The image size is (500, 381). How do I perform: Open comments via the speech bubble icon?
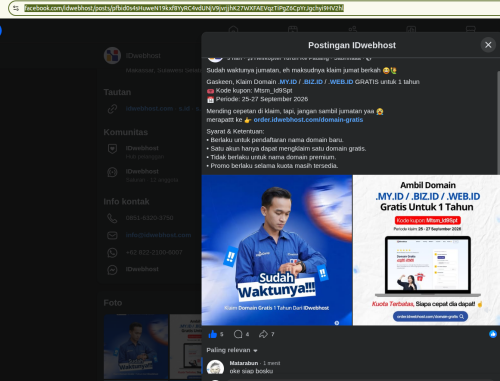[238, 334]
